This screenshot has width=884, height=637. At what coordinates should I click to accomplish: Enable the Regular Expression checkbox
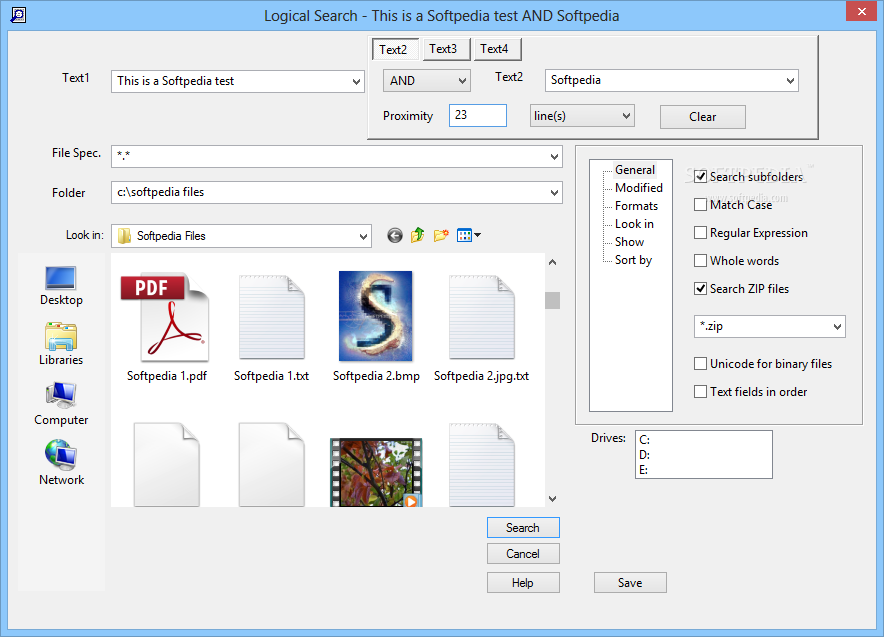(700, 232)
